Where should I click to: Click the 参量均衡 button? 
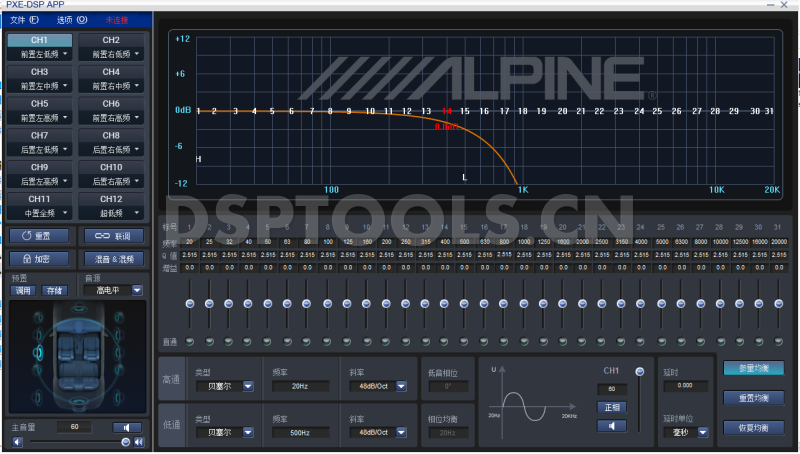(754, 368)
